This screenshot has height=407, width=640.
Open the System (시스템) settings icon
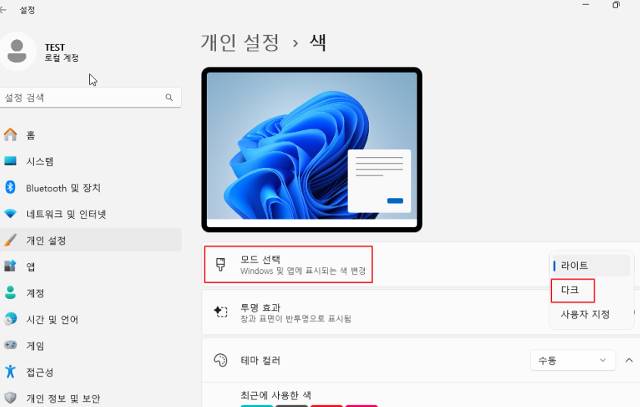pos(10,161)
